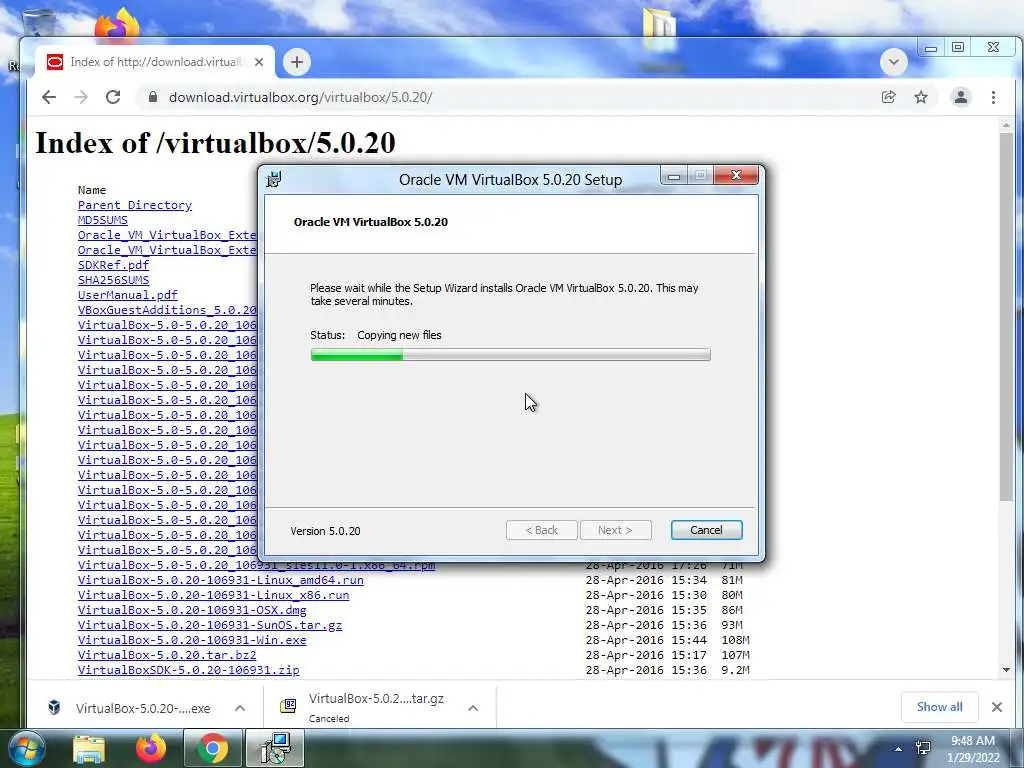Open the Chrome three-dot menu
This screenshot has height=768, width=1024.
[x=993, y=97]
